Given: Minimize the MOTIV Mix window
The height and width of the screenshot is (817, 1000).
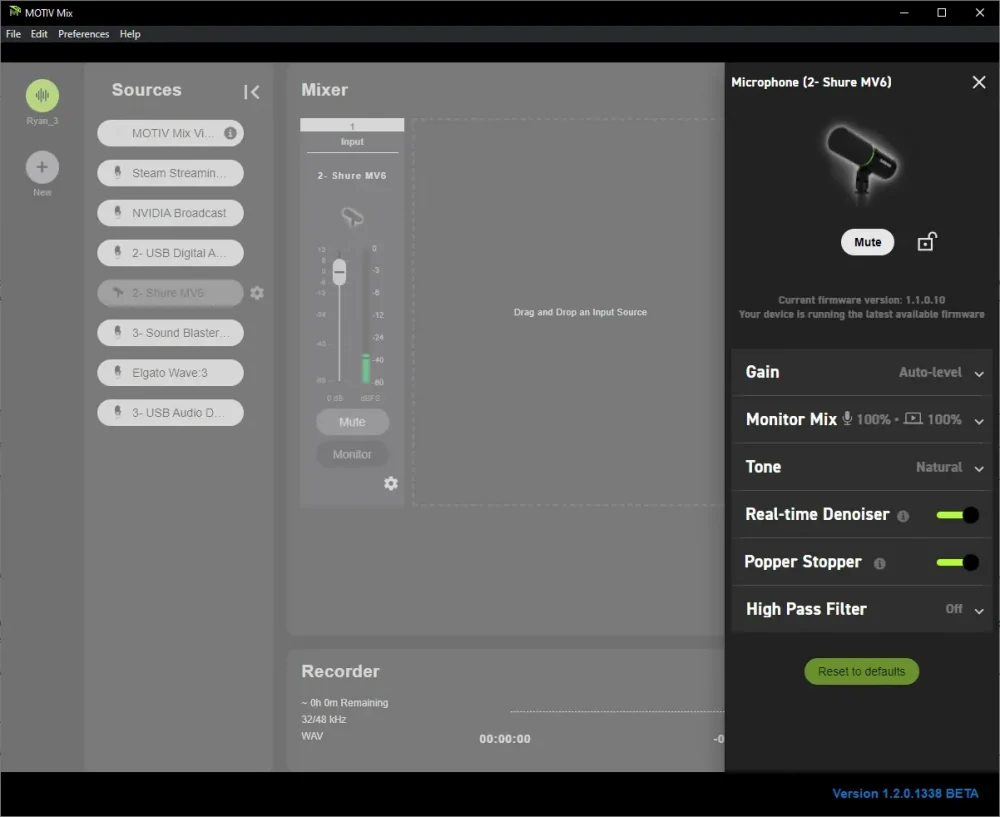Looking at the screenshot, I should point(904,13).
